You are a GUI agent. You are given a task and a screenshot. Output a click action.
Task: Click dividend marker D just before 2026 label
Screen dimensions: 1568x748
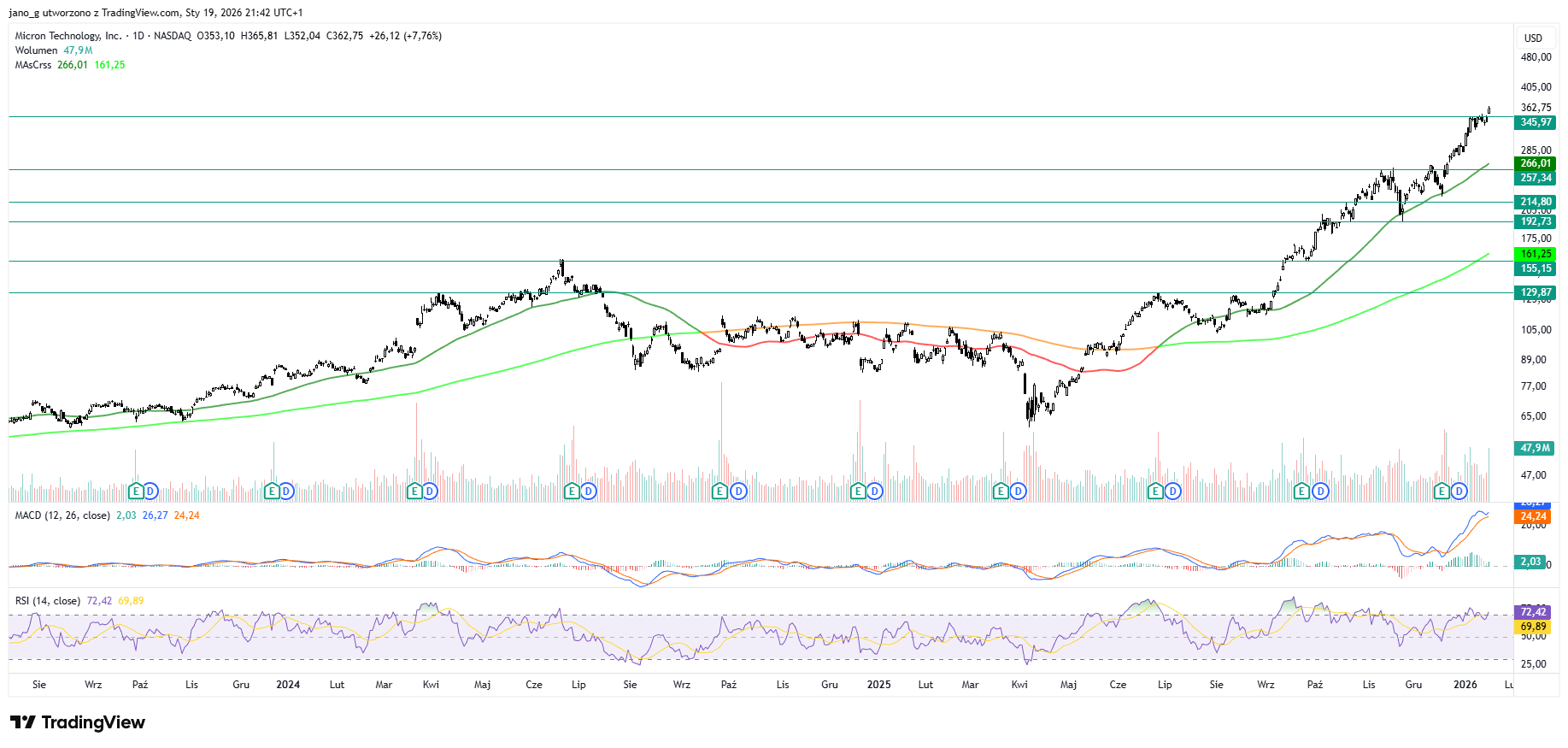[1459, 491]
